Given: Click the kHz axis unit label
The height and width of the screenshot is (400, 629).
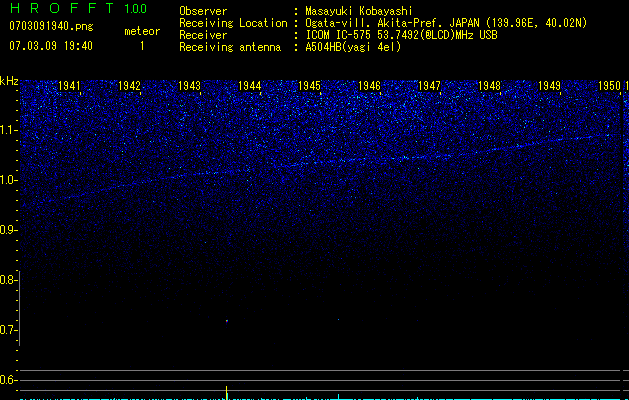Looking at the screenshot, I should [x=10, y=81].
